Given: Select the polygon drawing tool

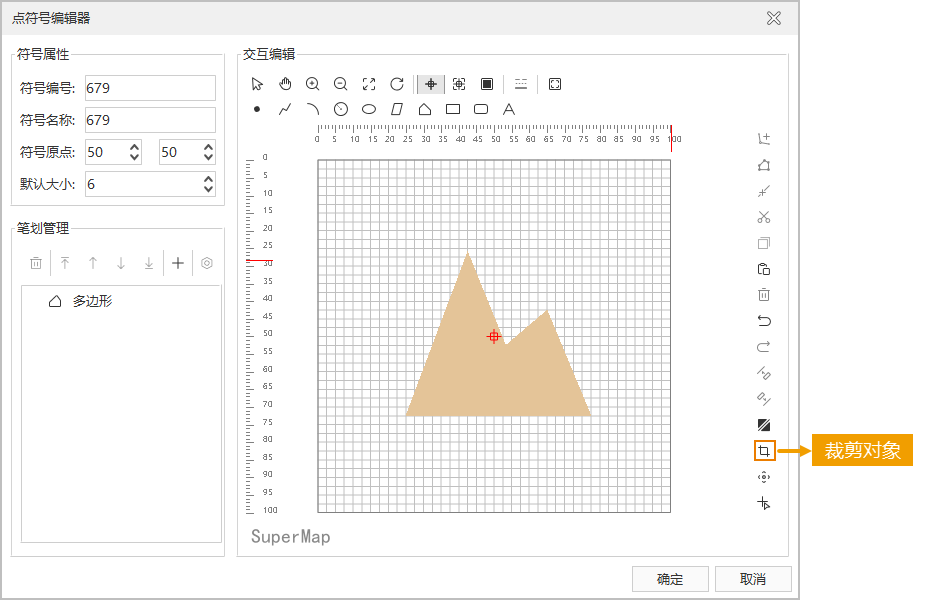Looking at the screenshot, I should 425,109.
